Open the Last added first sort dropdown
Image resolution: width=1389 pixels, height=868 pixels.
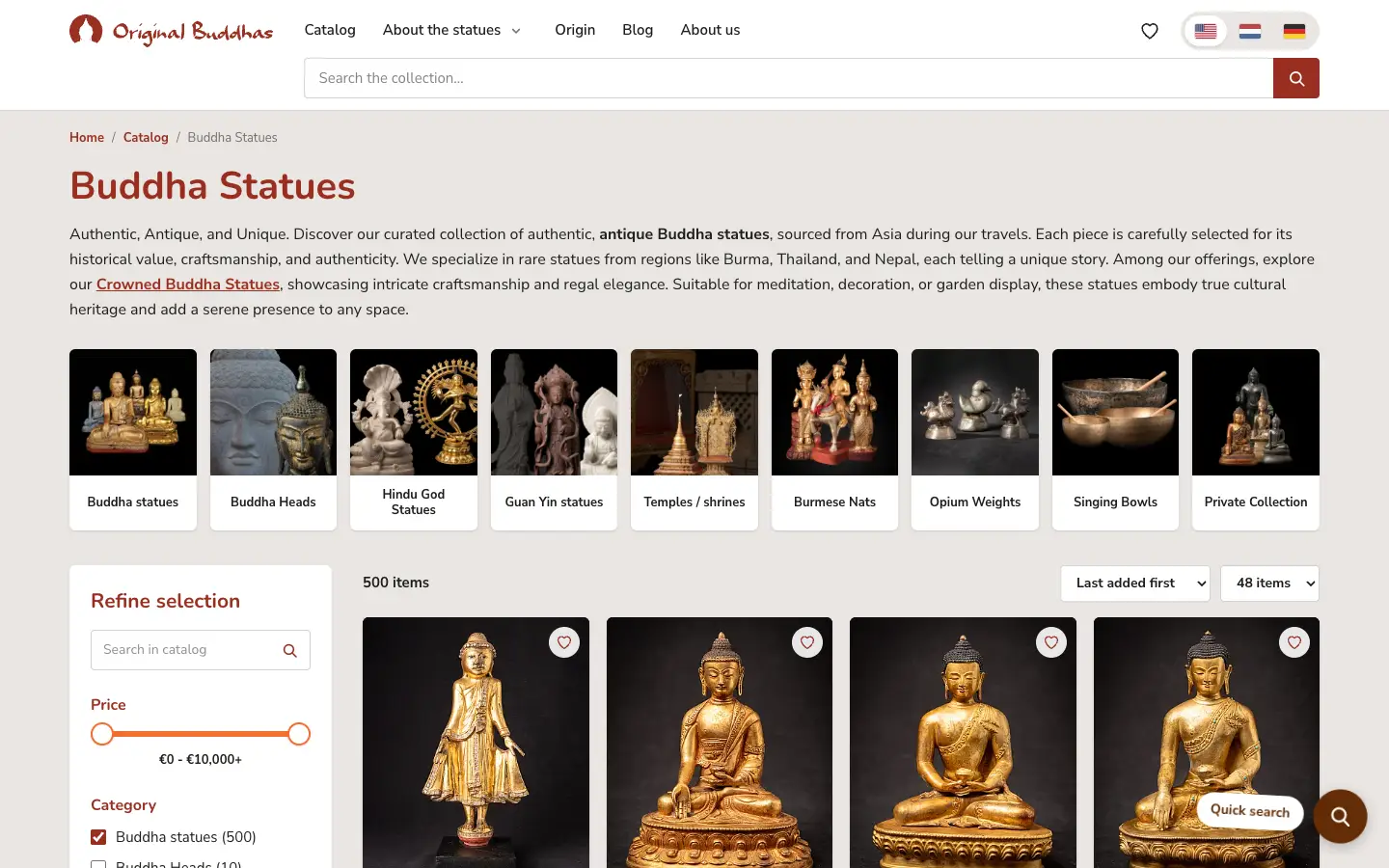coord(1135,583)
